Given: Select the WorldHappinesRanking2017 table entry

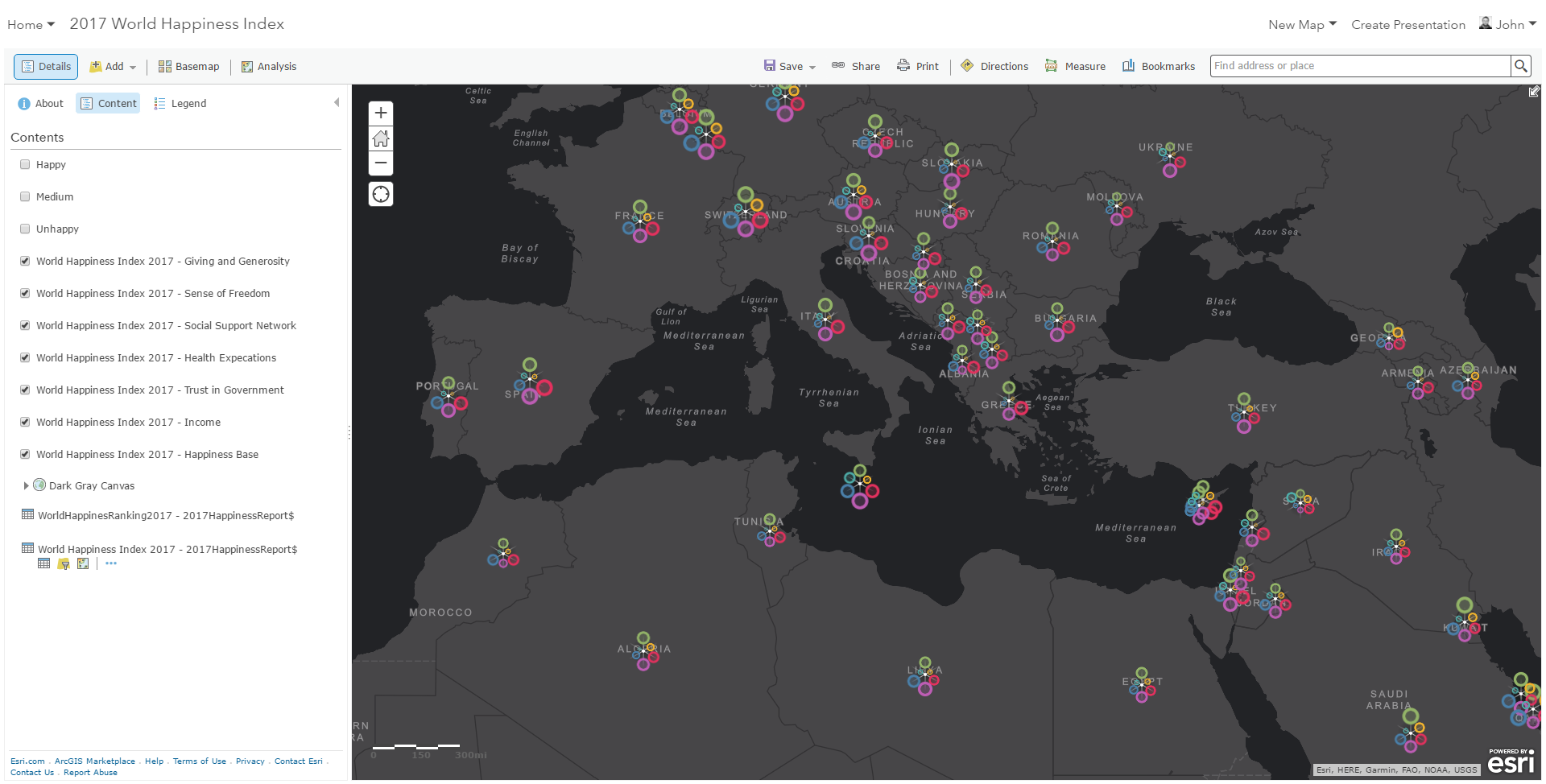Looking at the screenshot, I should click(166, 515).
